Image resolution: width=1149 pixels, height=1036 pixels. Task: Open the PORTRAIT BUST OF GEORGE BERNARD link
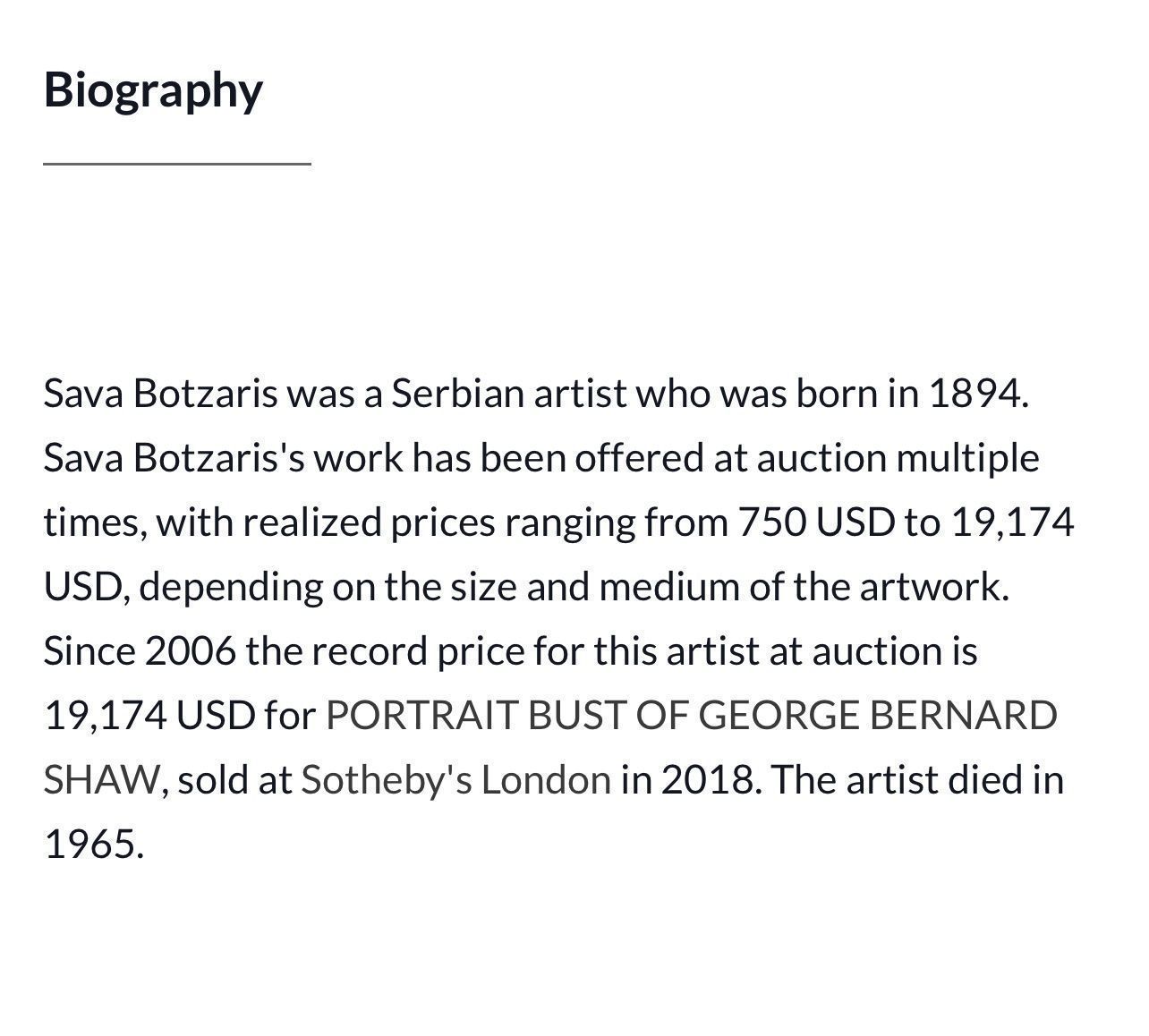(691, 716)
